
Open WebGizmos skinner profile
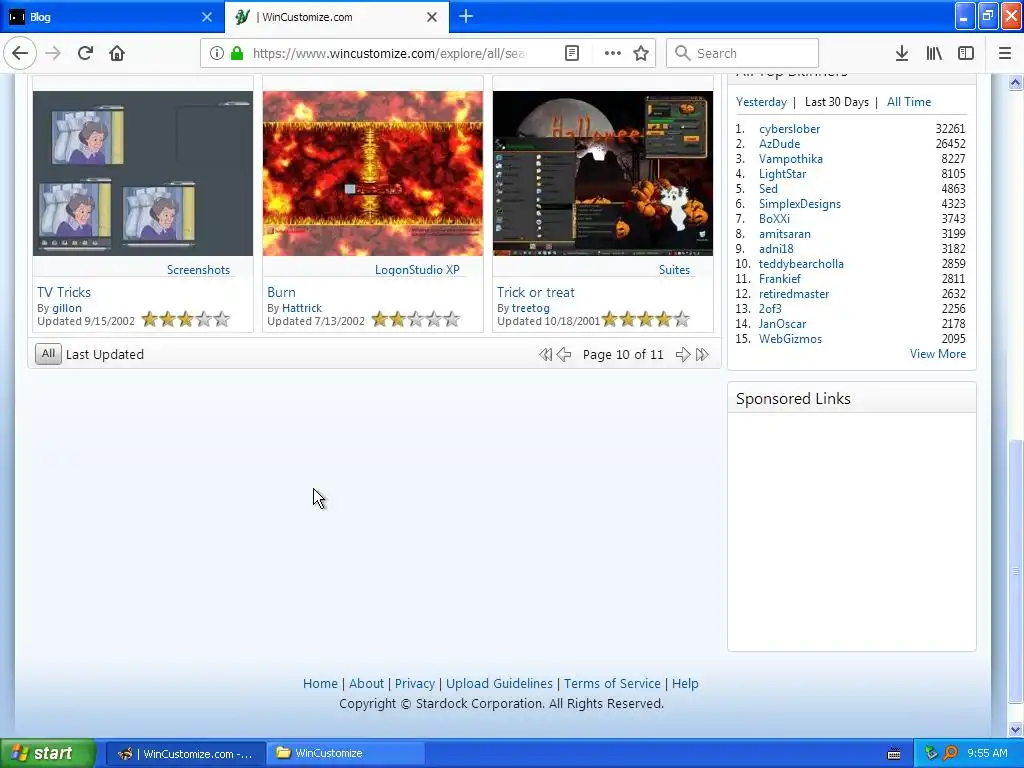[790, 339]
